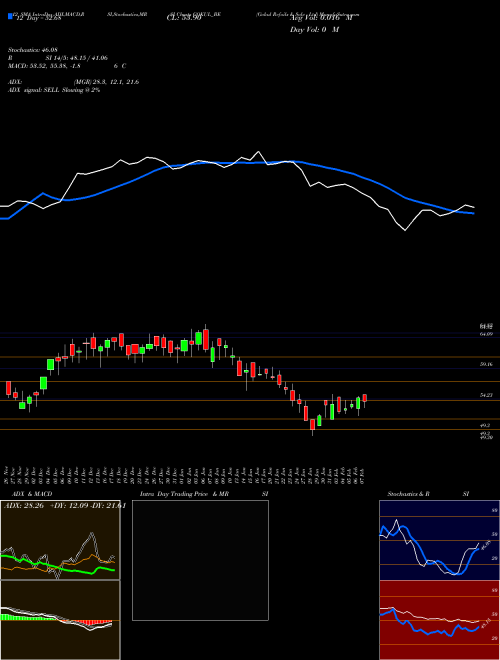Viewport: 500px width, 660px height.
Task: Click the 'Intra Day Trading Price & MR' title
Action: coord(184,494)
